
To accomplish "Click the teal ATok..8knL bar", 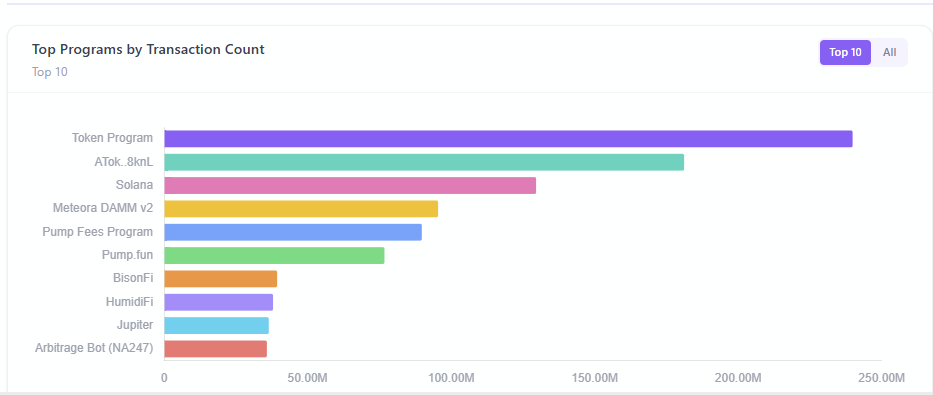I will pos(424,162).
